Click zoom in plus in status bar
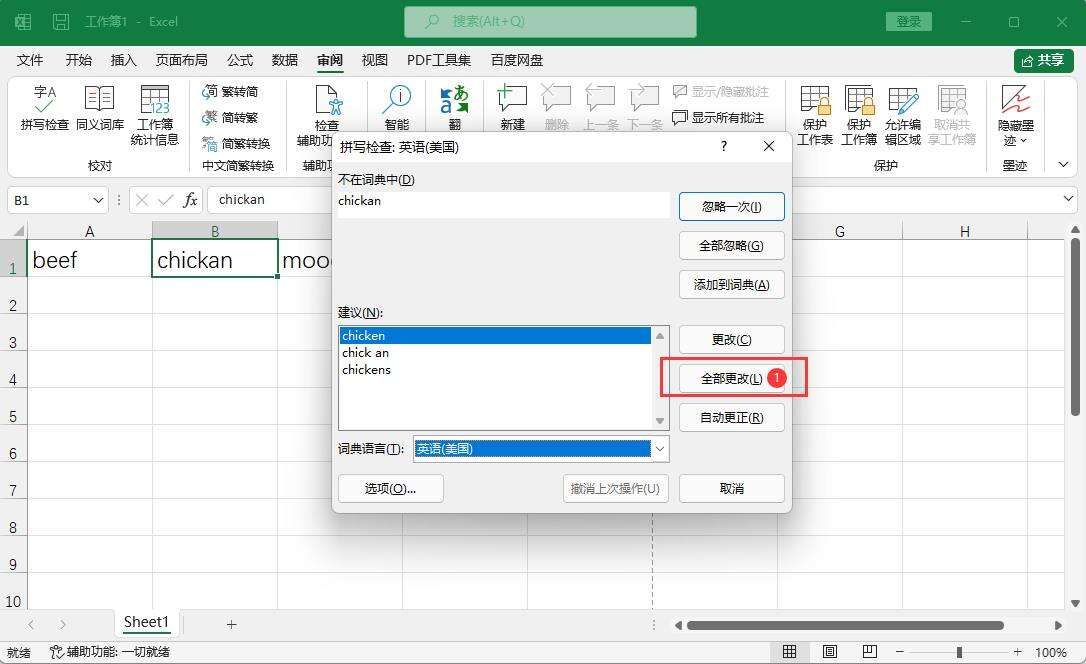 point(1017,652)
